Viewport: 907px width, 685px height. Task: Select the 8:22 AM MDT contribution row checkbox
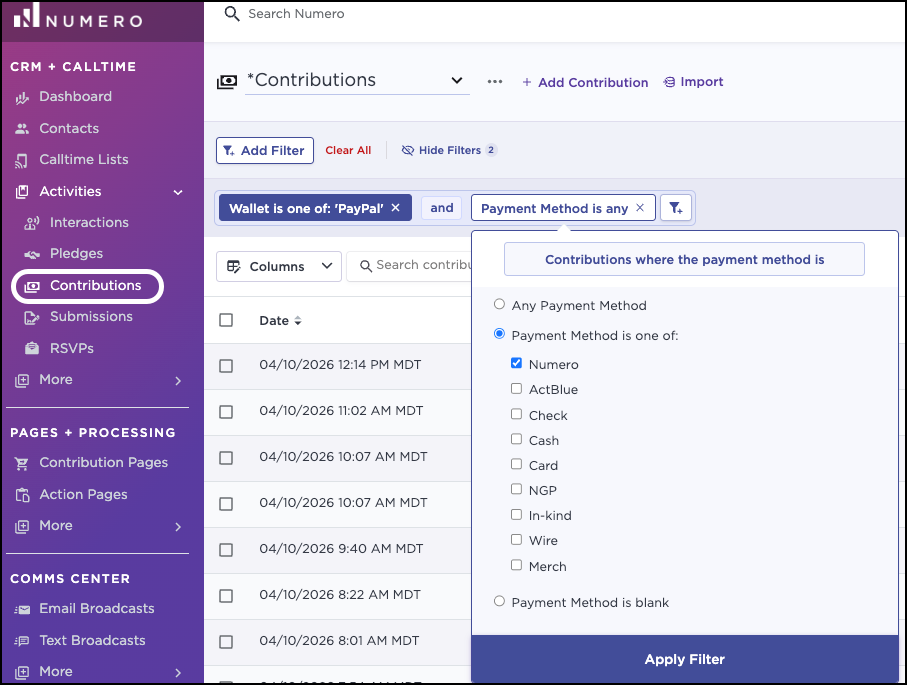click(x=226, y=596)
